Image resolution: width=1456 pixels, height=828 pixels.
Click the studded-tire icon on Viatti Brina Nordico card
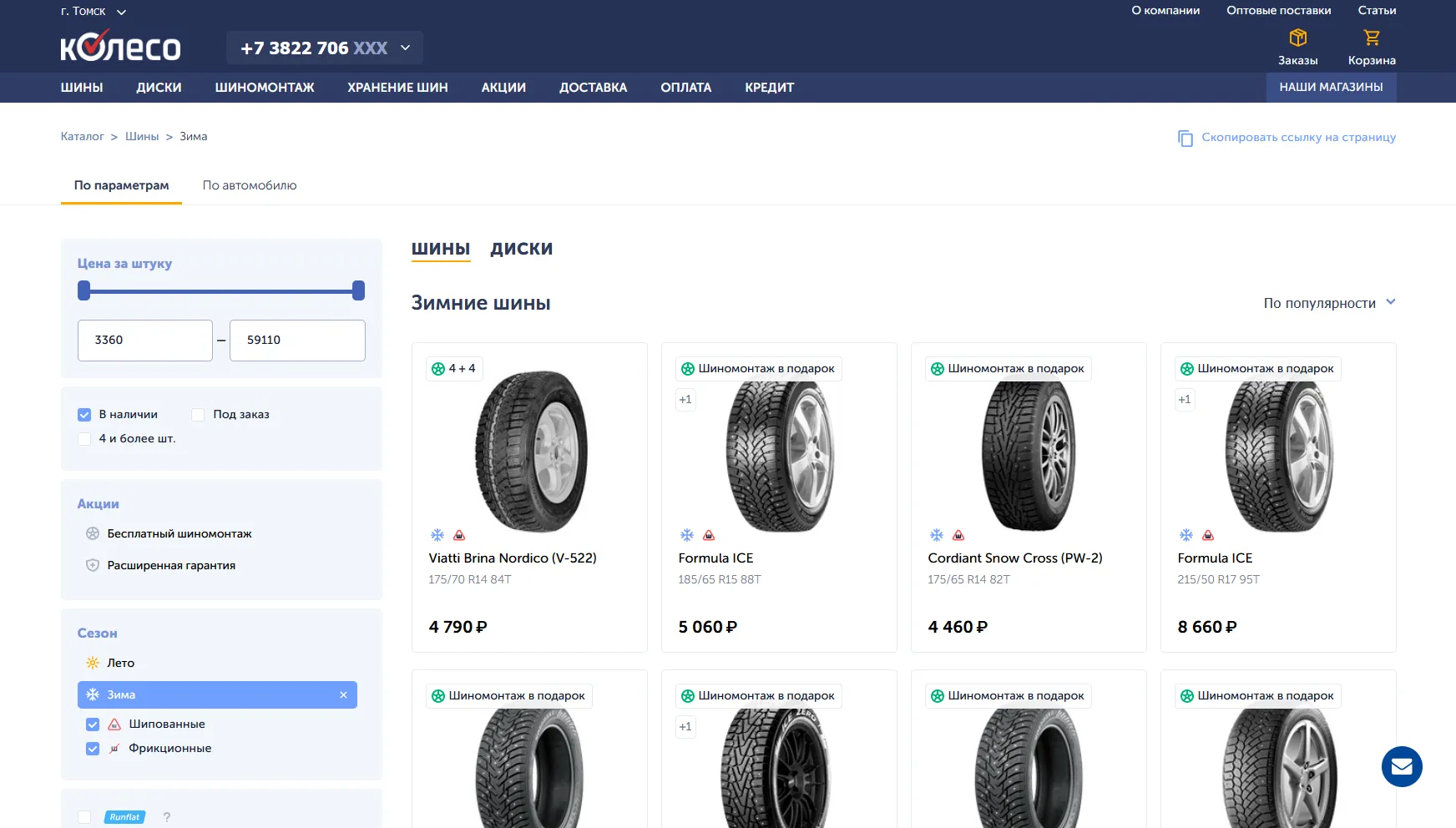459,535
